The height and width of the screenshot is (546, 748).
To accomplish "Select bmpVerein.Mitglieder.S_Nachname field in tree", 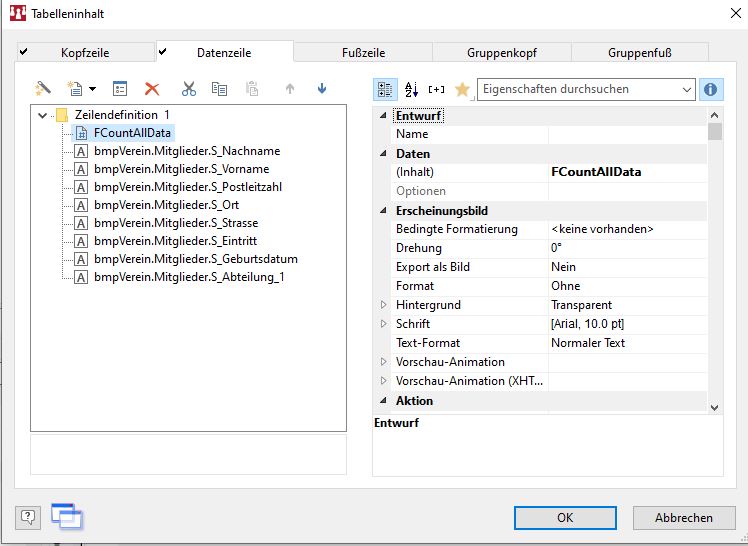I will 186,151.
